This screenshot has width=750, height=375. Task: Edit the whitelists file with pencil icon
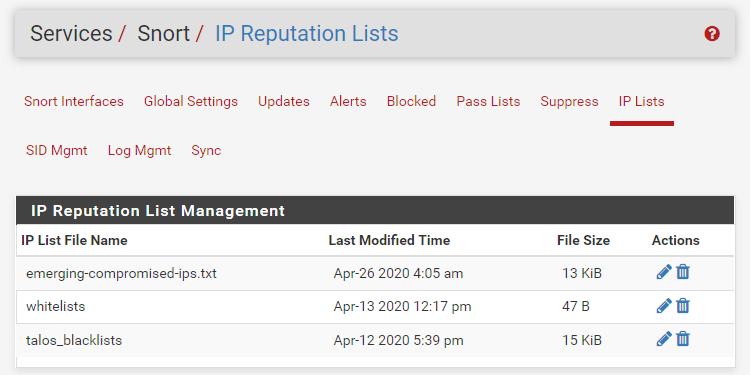664,306
